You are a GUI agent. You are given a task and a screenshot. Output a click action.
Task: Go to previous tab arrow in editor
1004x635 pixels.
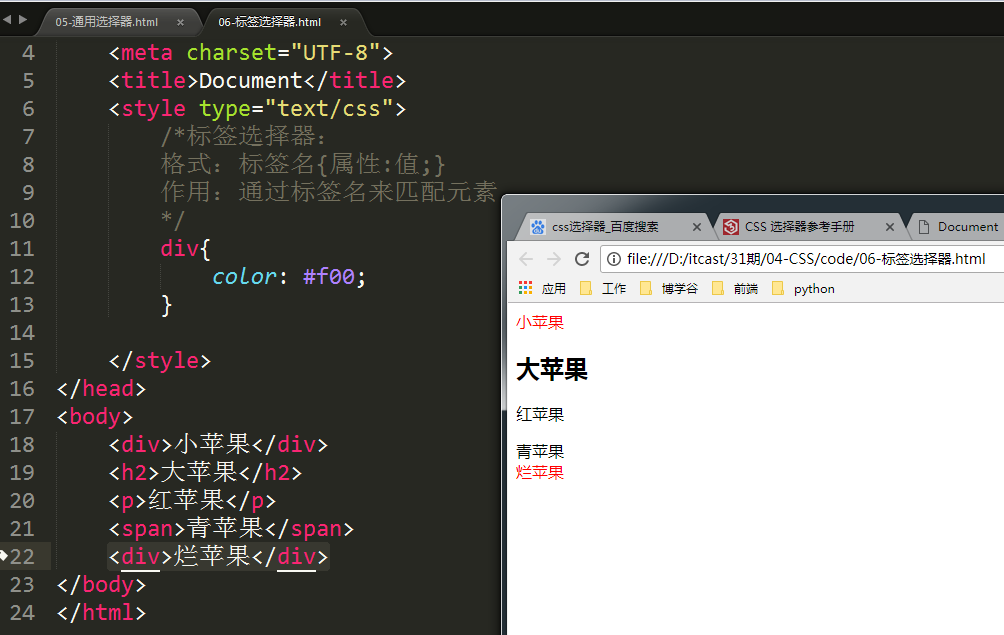(7, 20)
